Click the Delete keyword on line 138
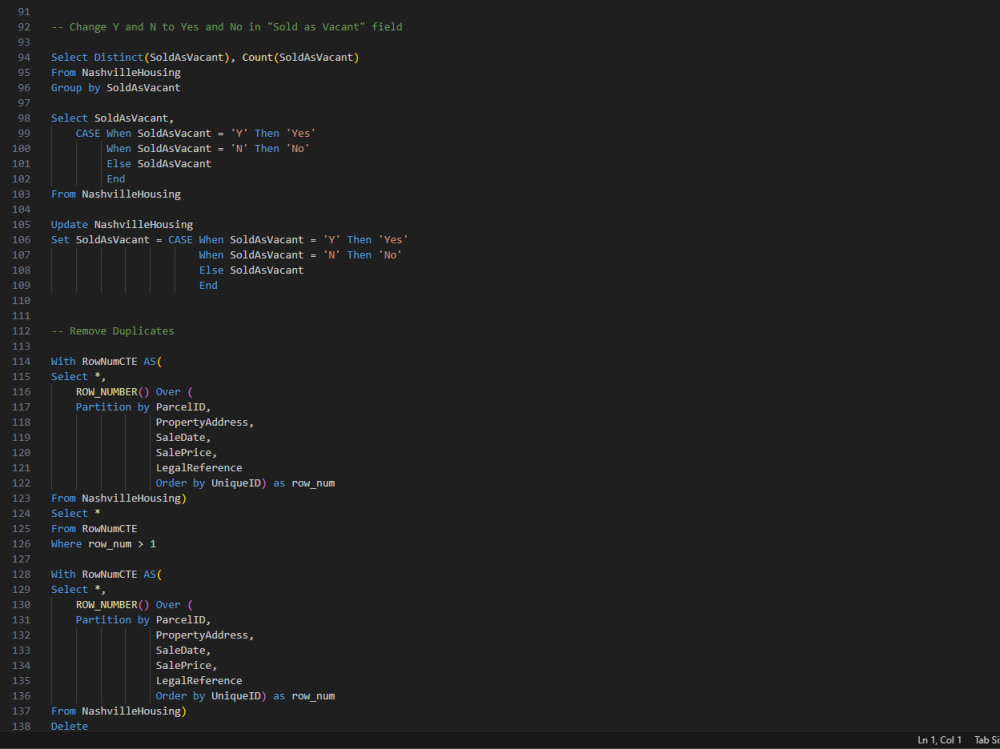 70,726
